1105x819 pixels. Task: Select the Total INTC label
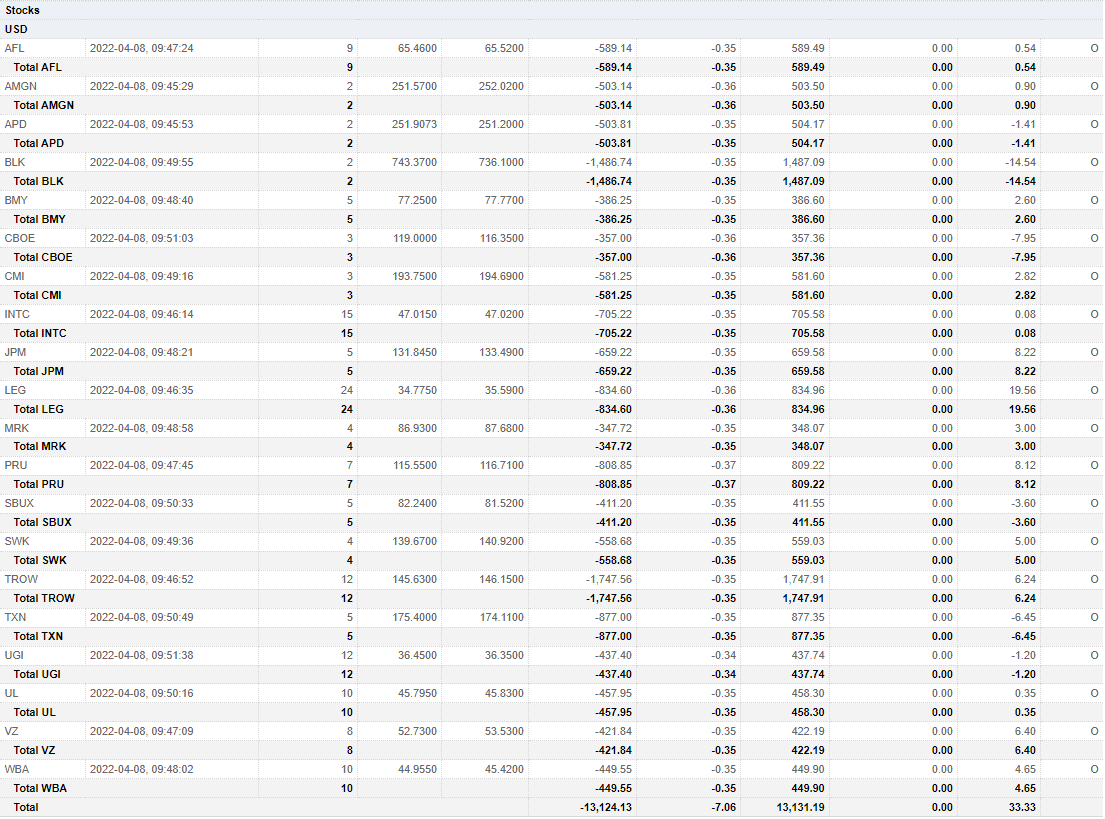pyautogui.click(x=40, y=334)
